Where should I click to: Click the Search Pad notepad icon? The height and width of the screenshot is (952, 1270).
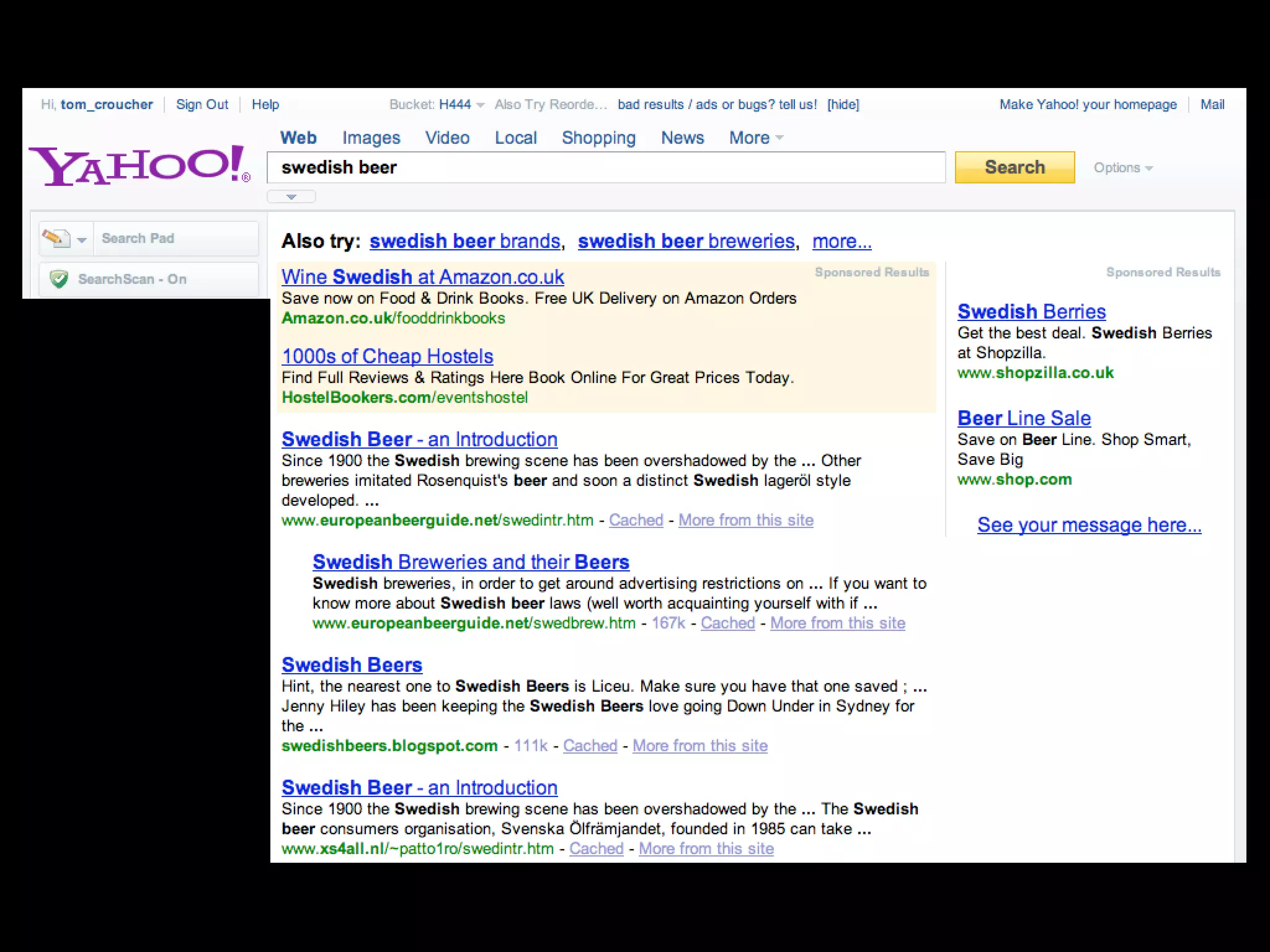coord(56,238)
